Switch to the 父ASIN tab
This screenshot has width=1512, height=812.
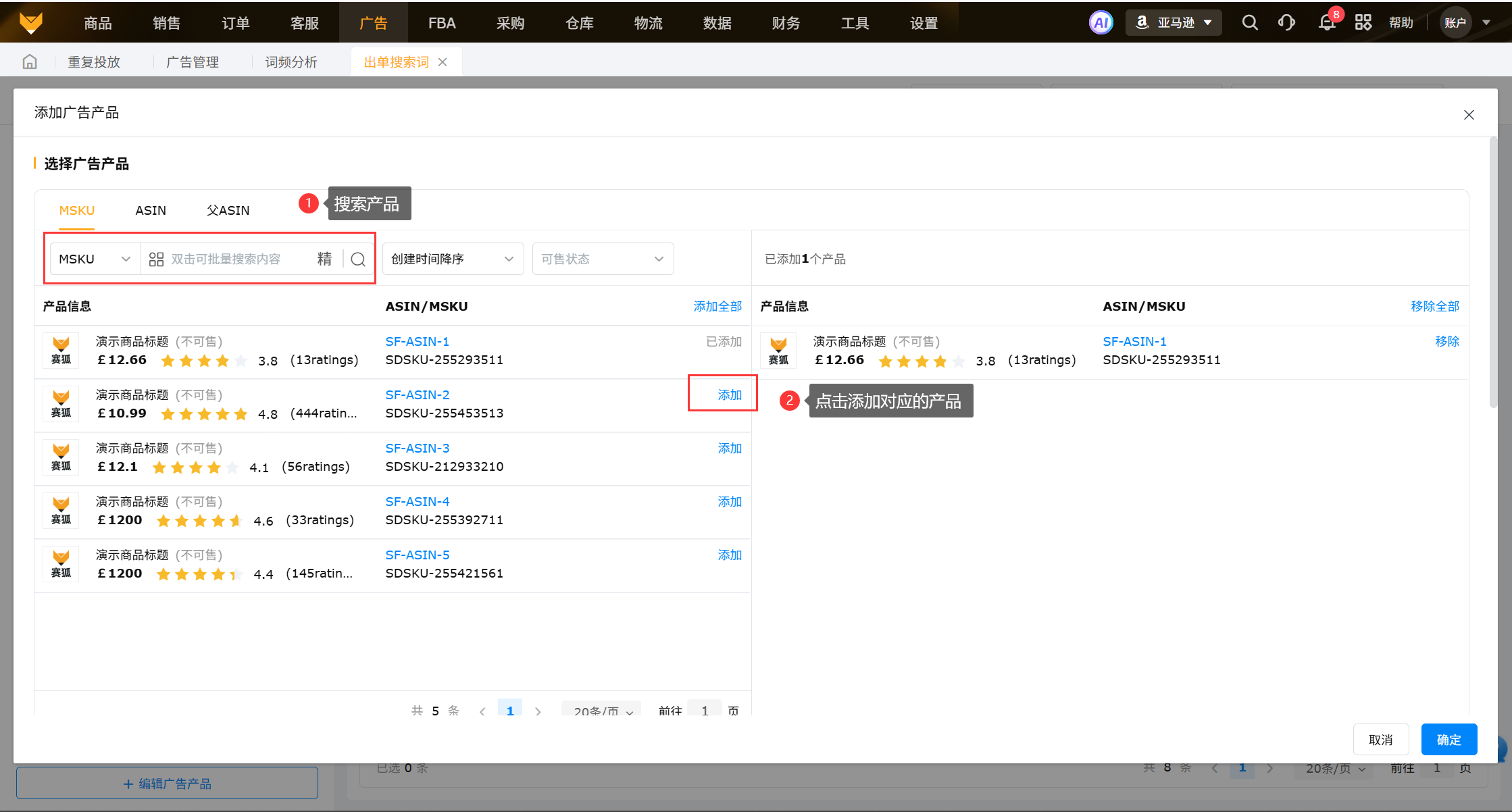(228, 211)
